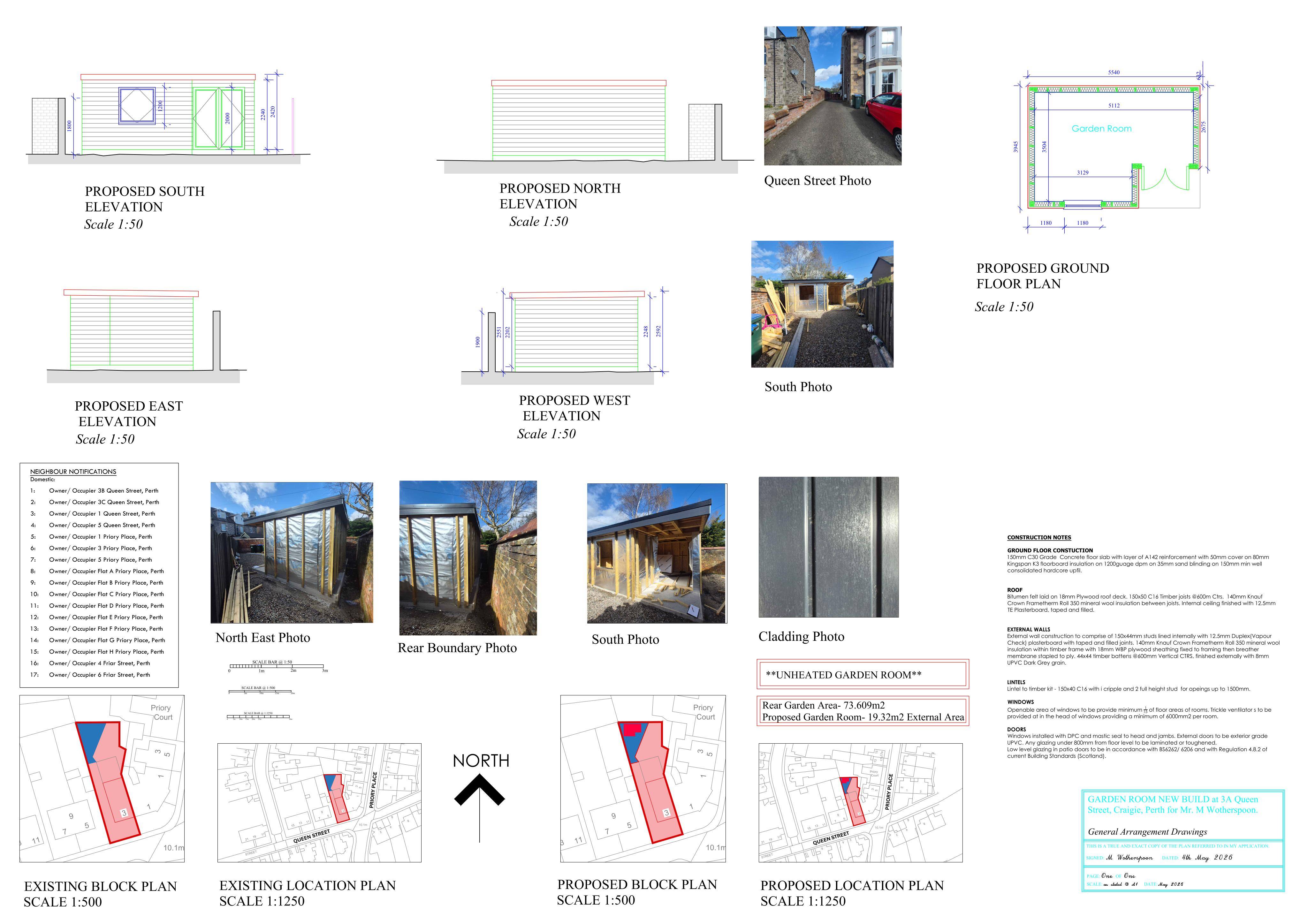Click '**UNHEATED GARDEN ROOM**' box
The image size is (1308, 924).
pos(863,675)
